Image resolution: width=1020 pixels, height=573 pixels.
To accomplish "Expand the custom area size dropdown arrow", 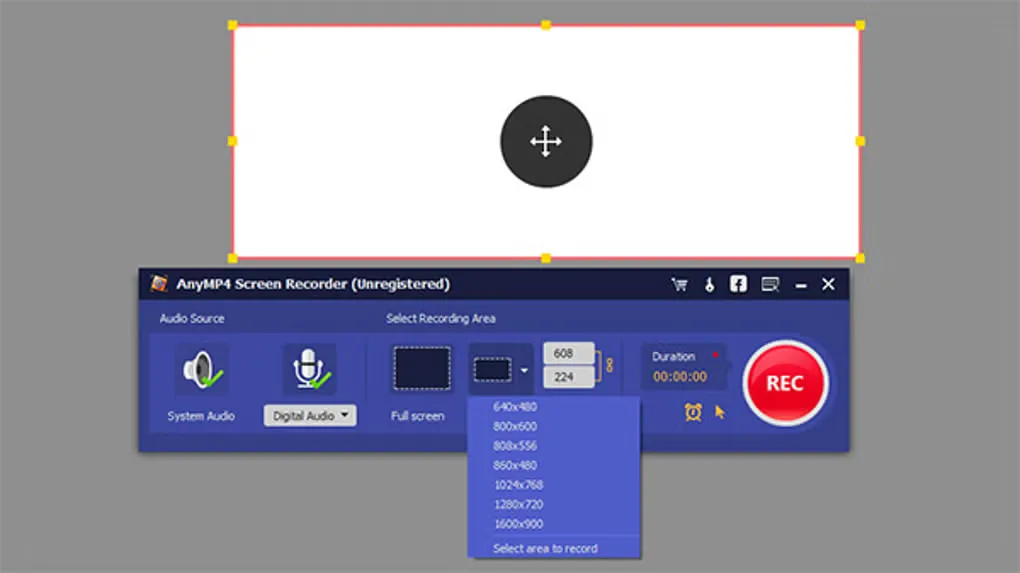I will (x=524, y=371).
